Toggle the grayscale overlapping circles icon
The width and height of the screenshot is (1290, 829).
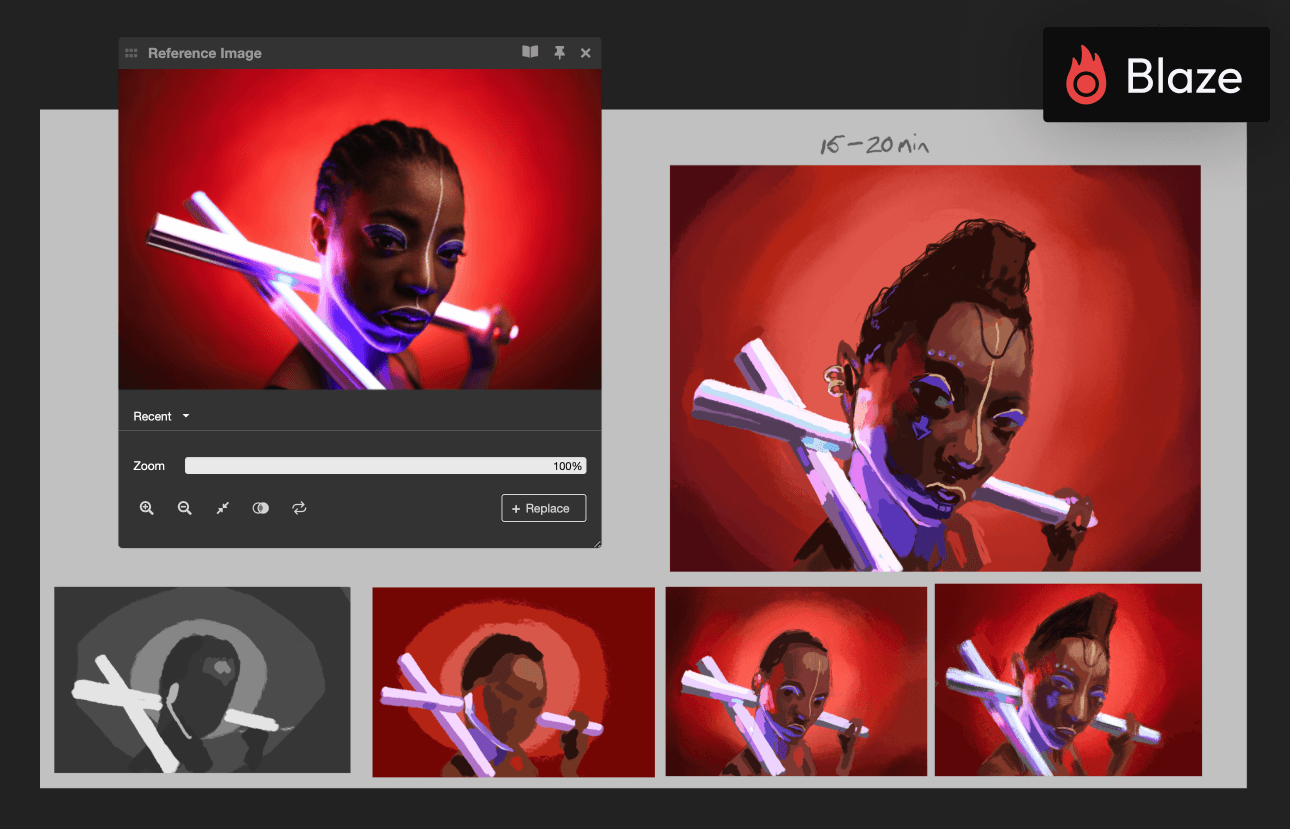[x=261, y=508]
